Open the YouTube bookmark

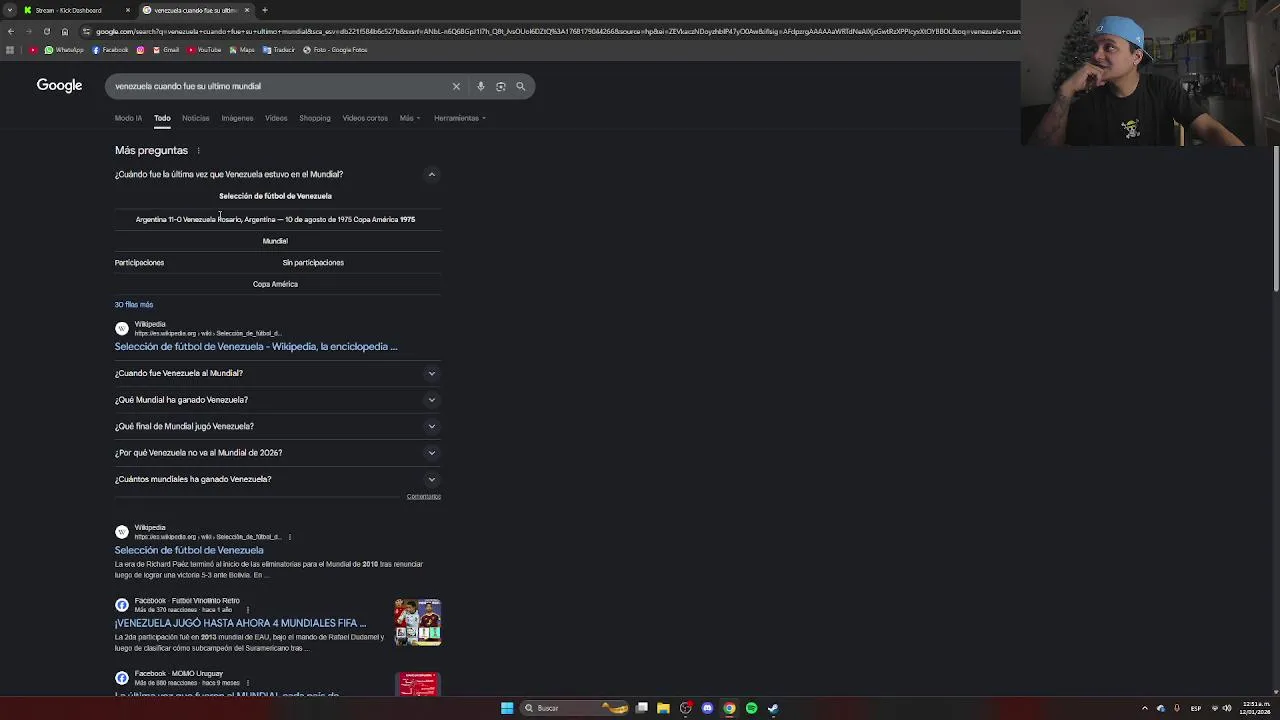(204, 50)
